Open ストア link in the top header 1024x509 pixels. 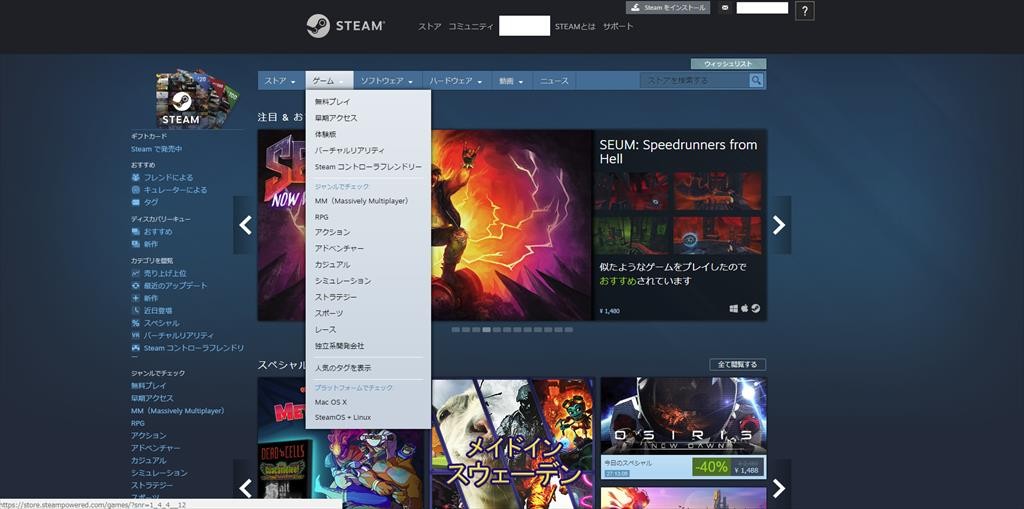430,27
